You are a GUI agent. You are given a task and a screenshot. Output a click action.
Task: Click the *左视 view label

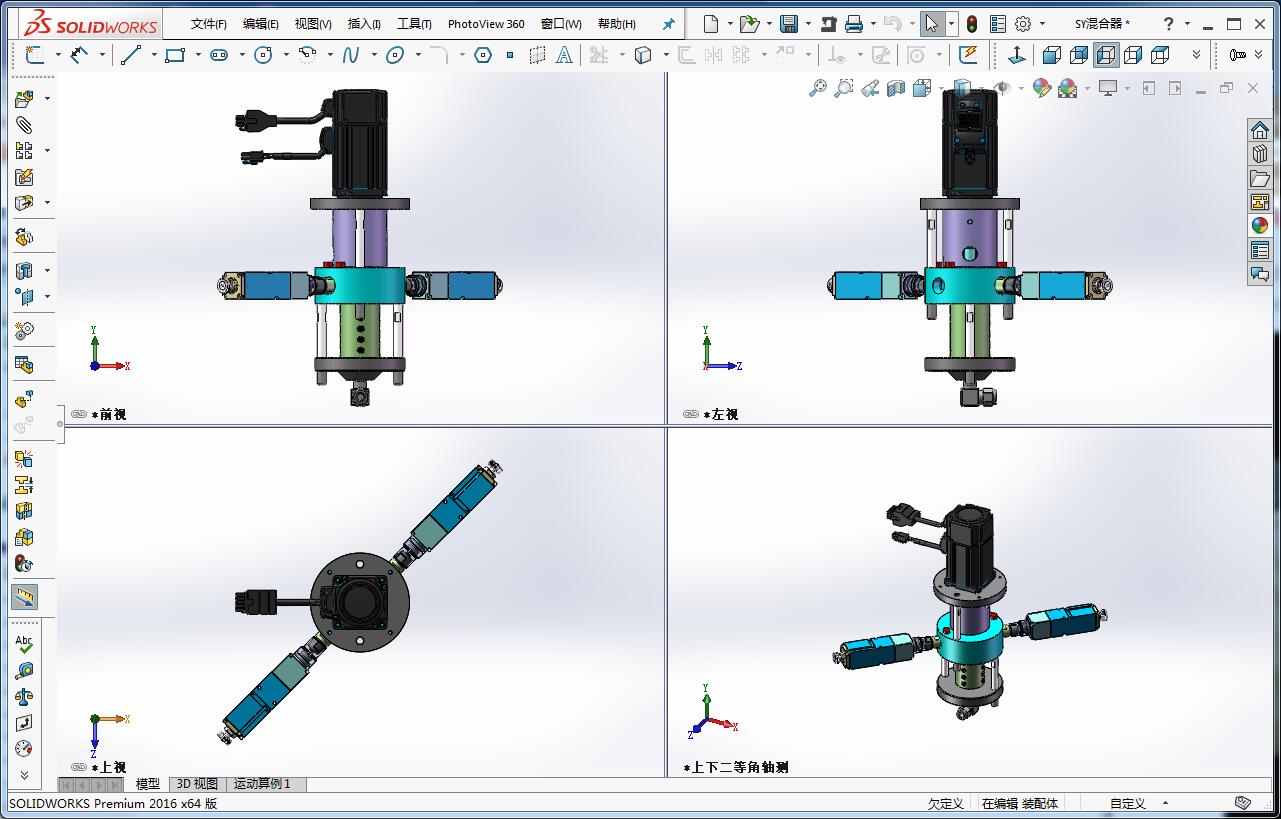721,414
